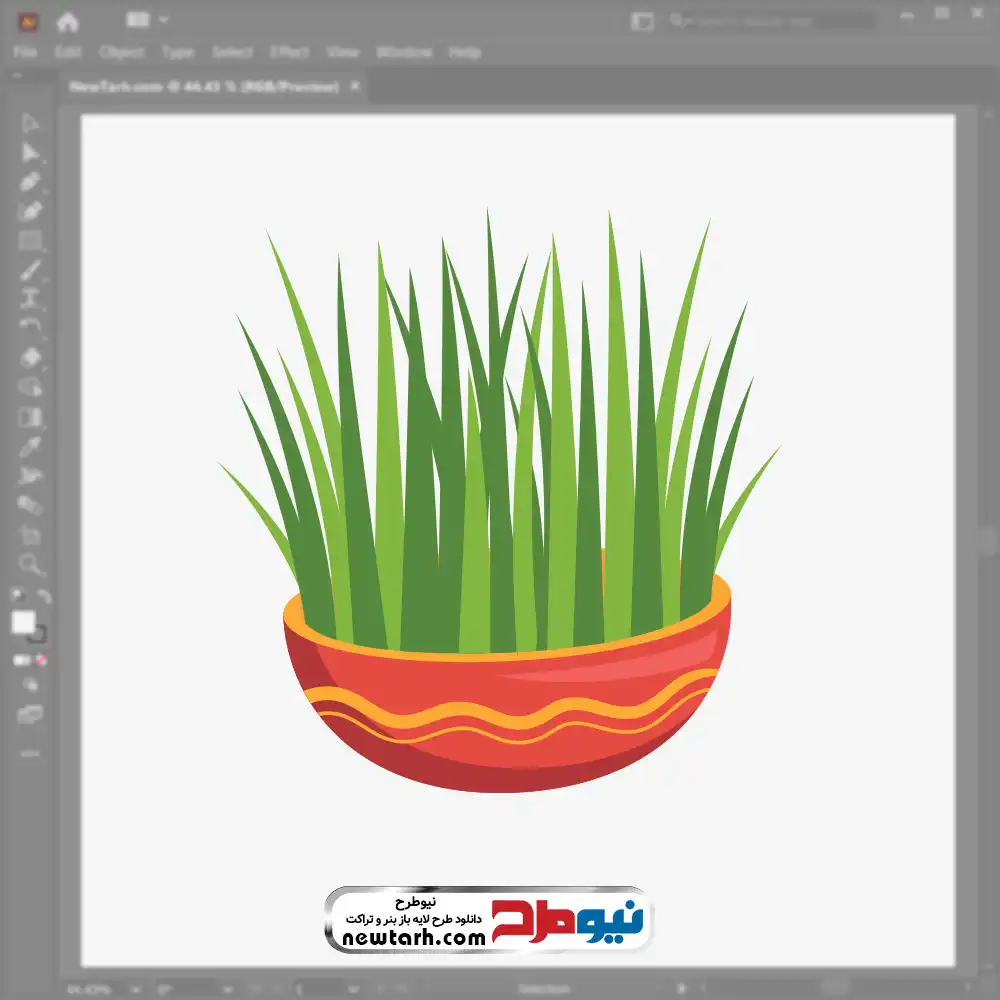Select the Selection tool arrow
This screenshot has height=1000, width=1000.
(x=30, y=123)
